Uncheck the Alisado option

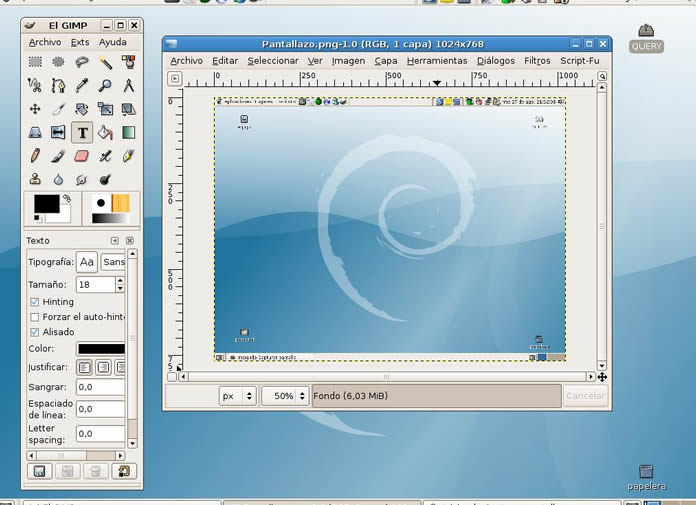35,332
